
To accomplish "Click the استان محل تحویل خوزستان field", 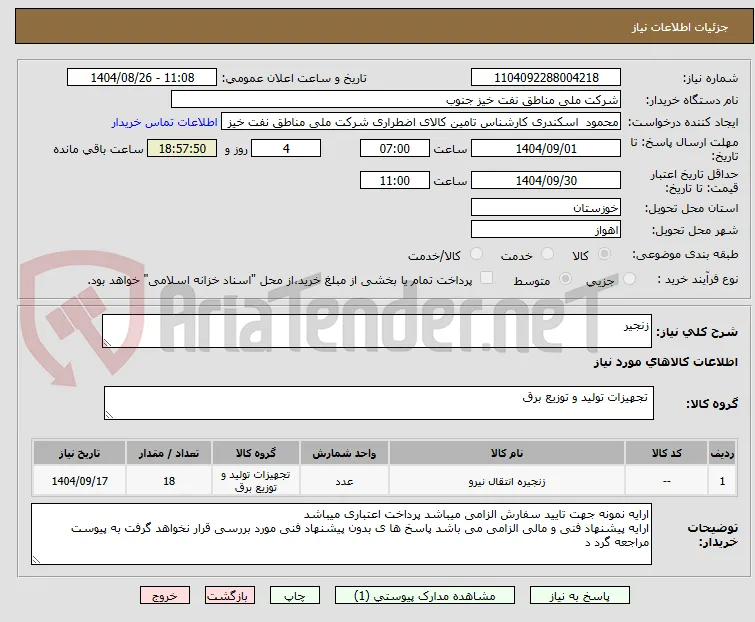I will [x=546, y=207].
